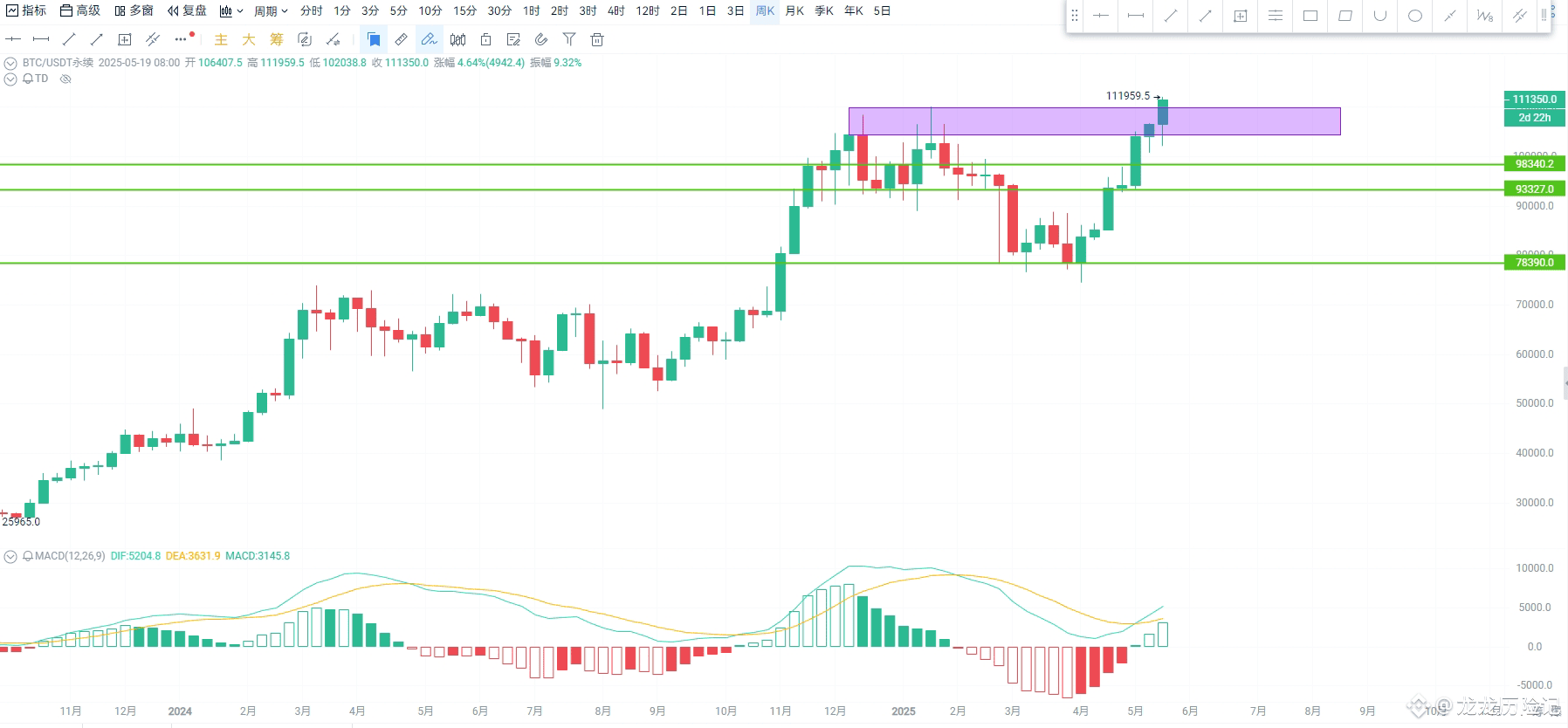This screenshot has width=1568, height=728.
Task: Select the ruler measure tool
Action: pyautogui.click(x=401, y=39)
